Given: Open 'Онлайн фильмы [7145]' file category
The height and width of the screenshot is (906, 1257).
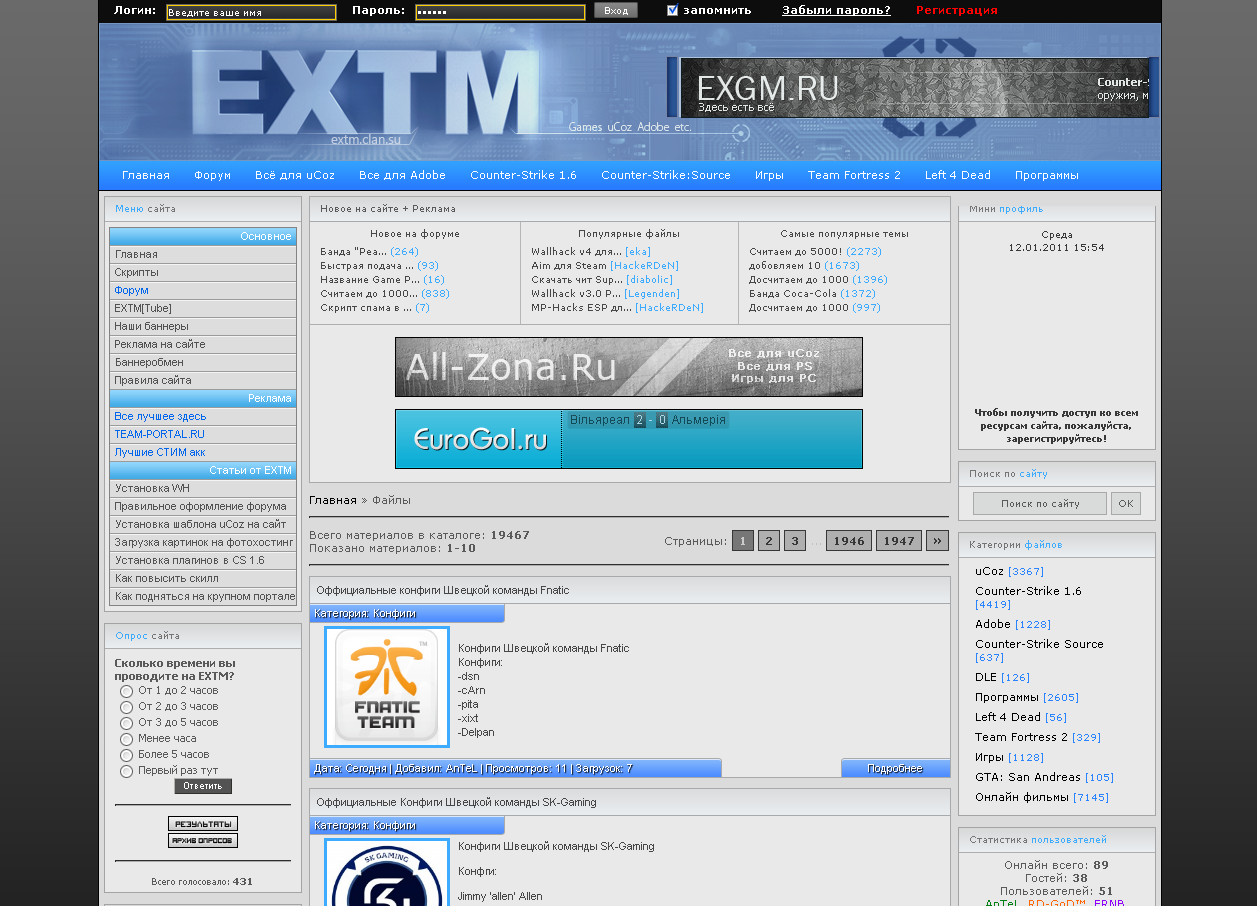Looking at the screenshot, I should click(x=1042, y=797).
